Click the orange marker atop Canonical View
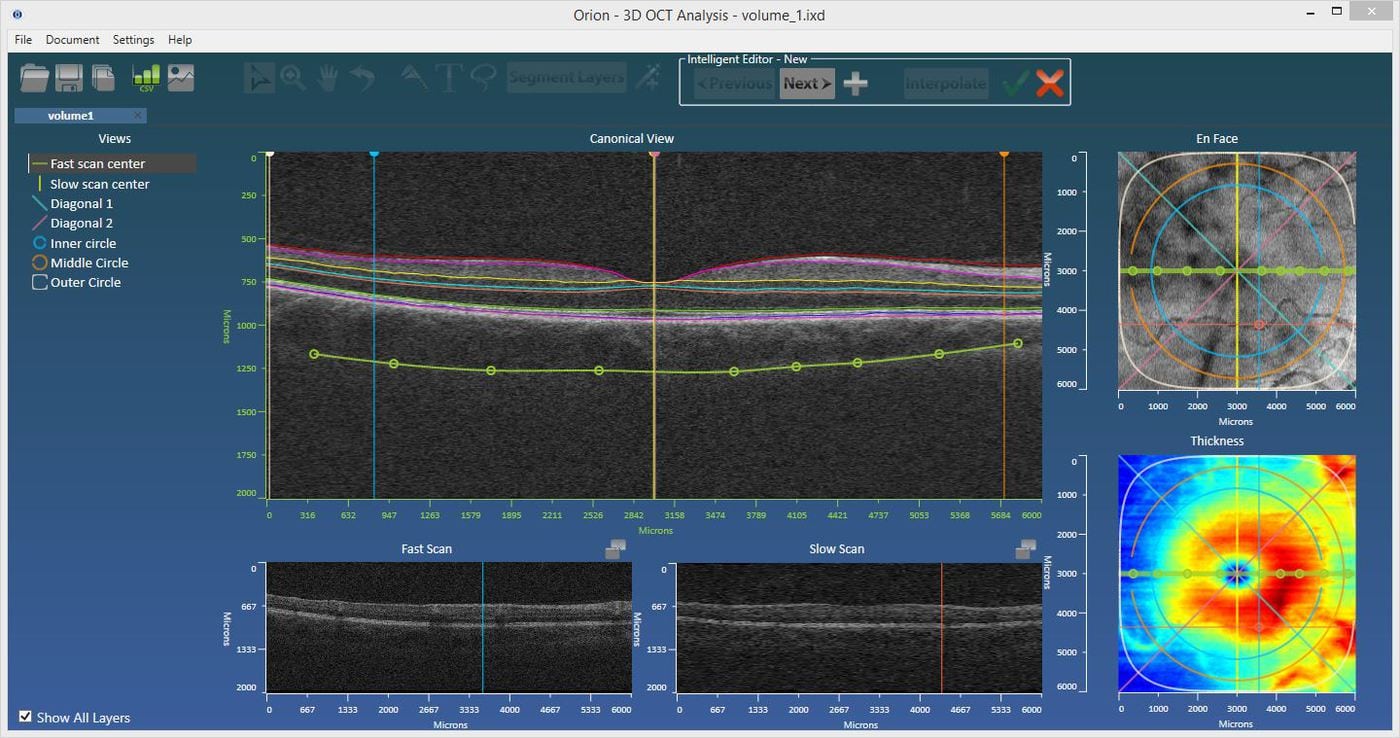 click(1004, 153)
